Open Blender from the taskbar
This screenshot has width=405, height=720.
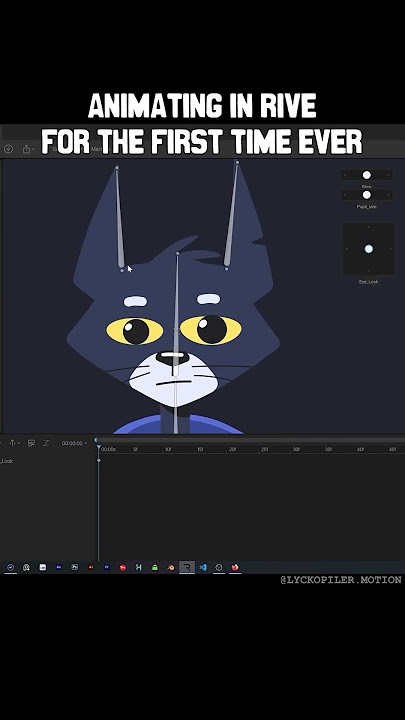[171, 568]
